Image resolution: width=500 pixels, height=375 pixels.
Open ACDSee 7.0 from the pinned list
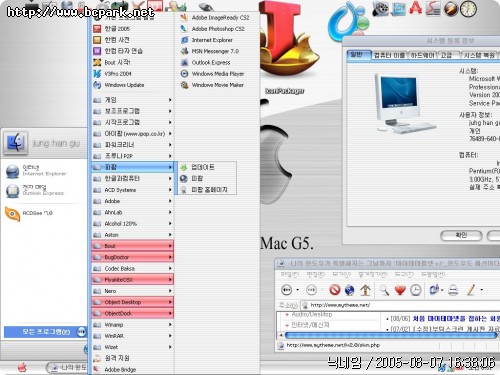click(28, 214)
